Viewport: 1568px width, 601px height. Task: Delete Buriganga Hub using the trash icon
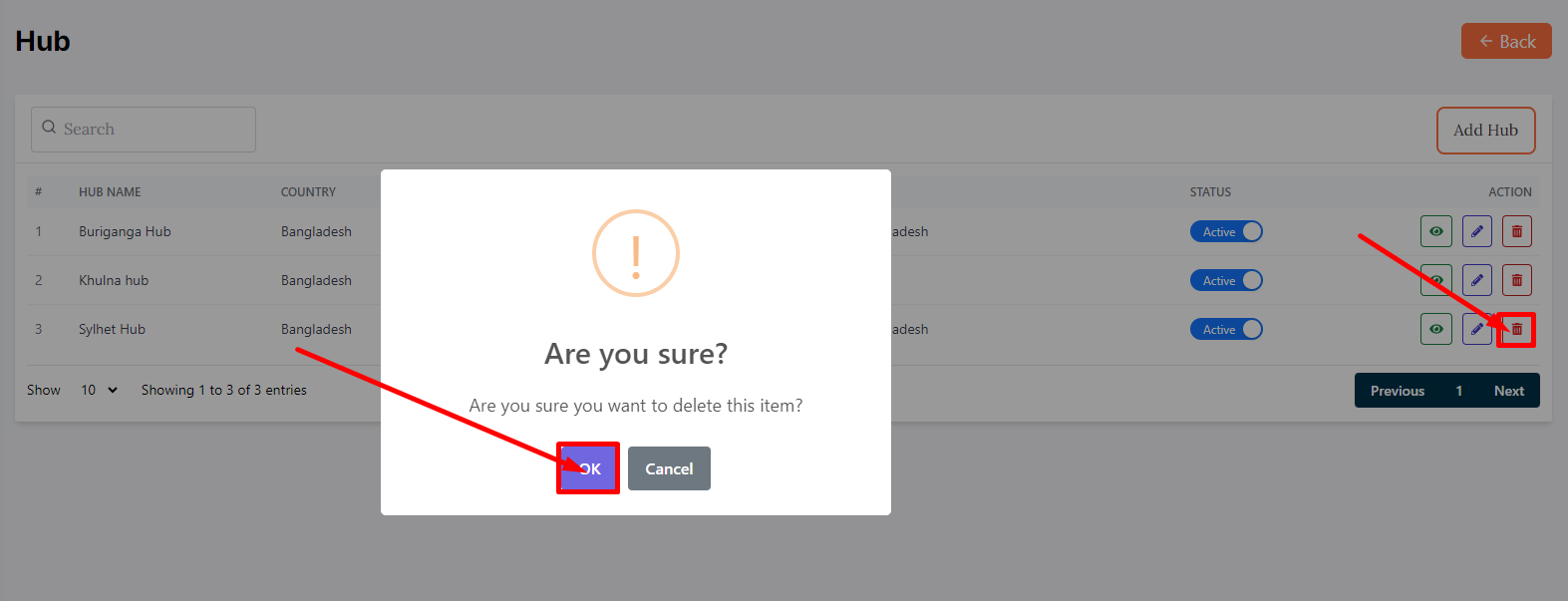(1516, 231)
